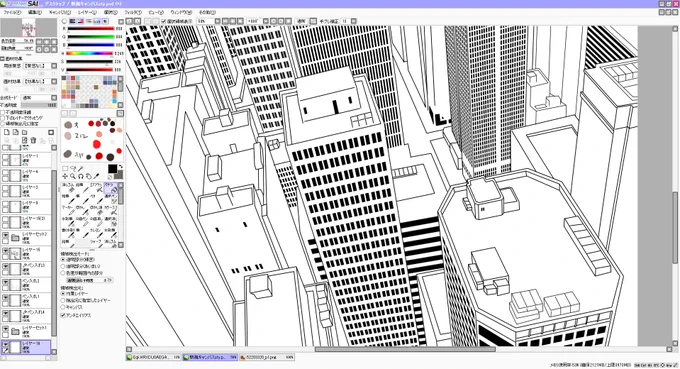Click the black foreground color swatch
The height and width of the screenshot is (369, 680).
tap(112, 169)
